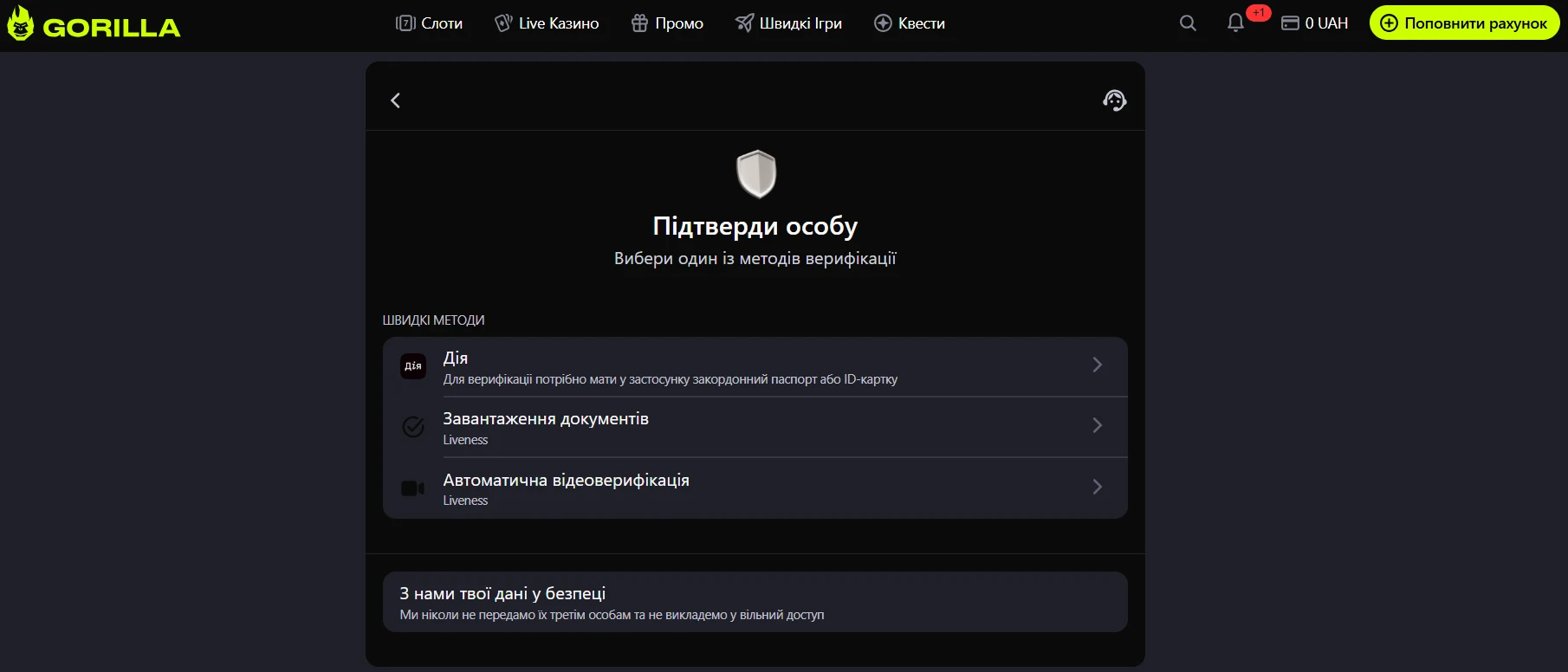Click the slot machine icon beside Слоти
The image size is (1568, 672).
point(405,23)
